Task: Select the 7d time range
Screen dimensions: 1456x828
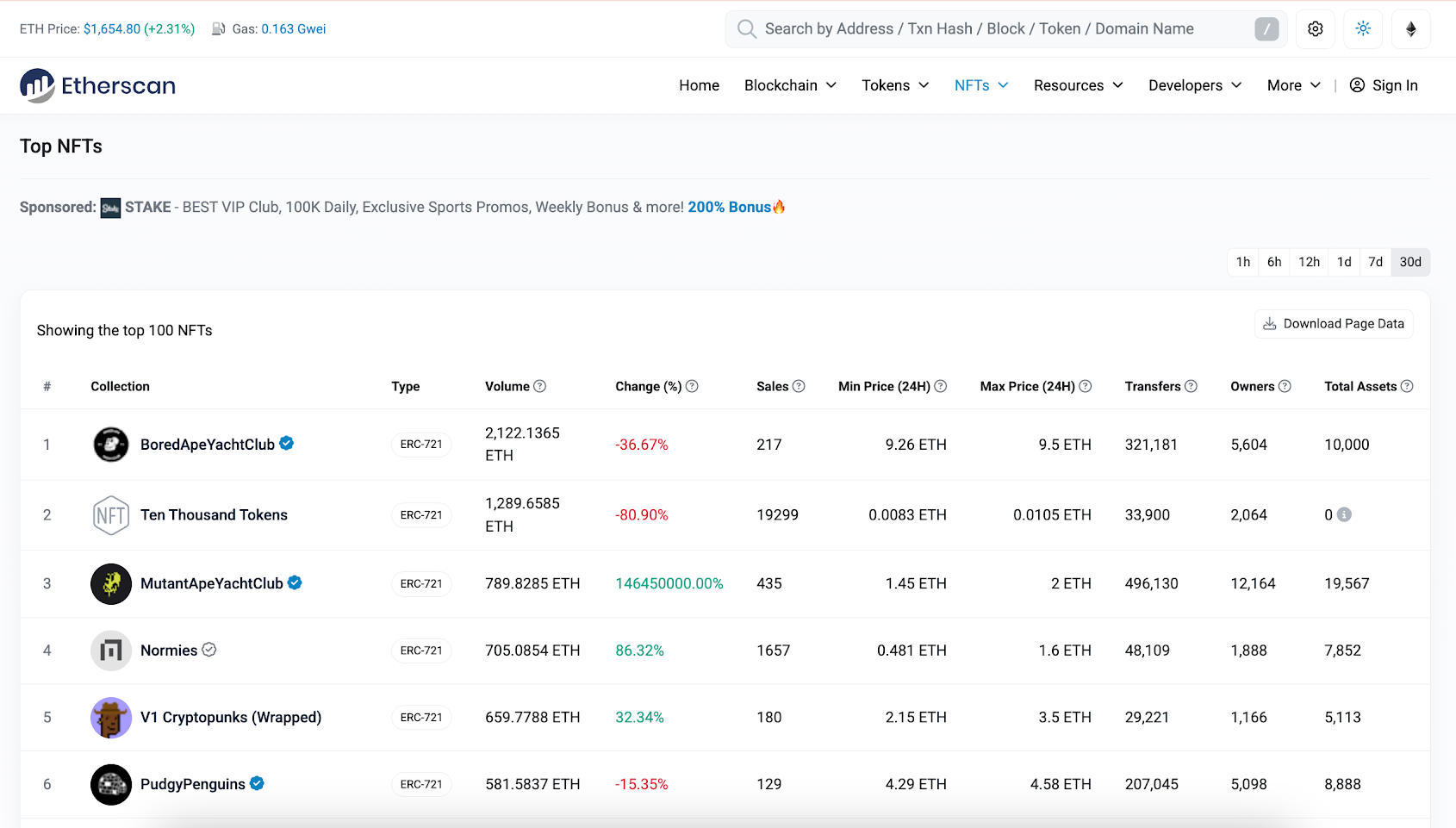Action: coord(1376,262)
